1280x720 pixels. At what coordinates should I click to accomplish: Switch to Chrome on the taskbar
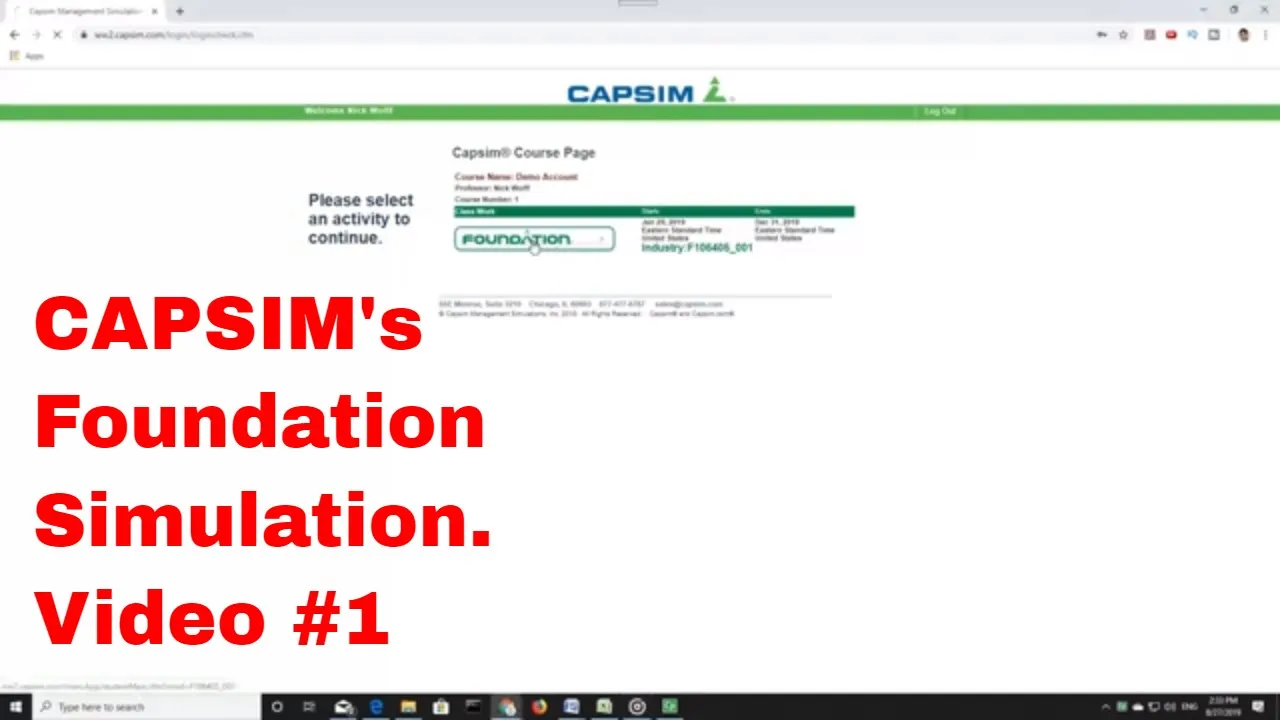[506, 707]
